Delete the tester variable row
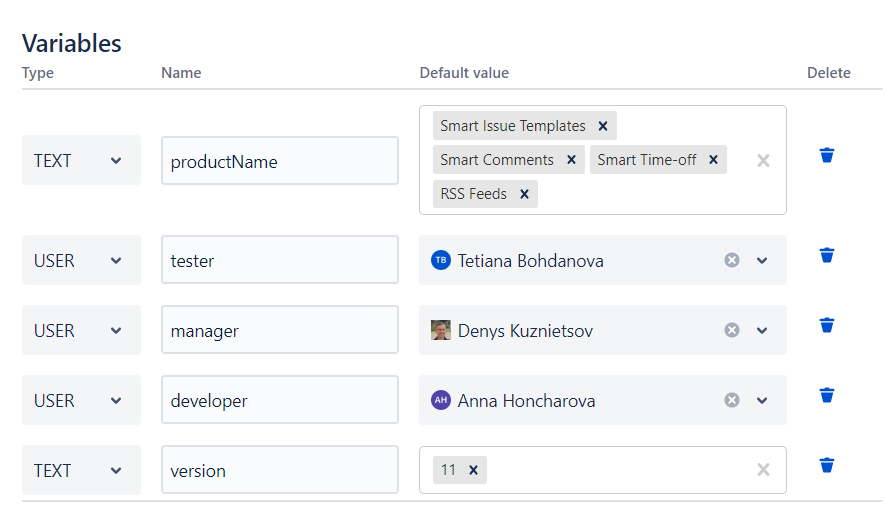Screen dimensions: 886x520 click(x=826, y=255)
